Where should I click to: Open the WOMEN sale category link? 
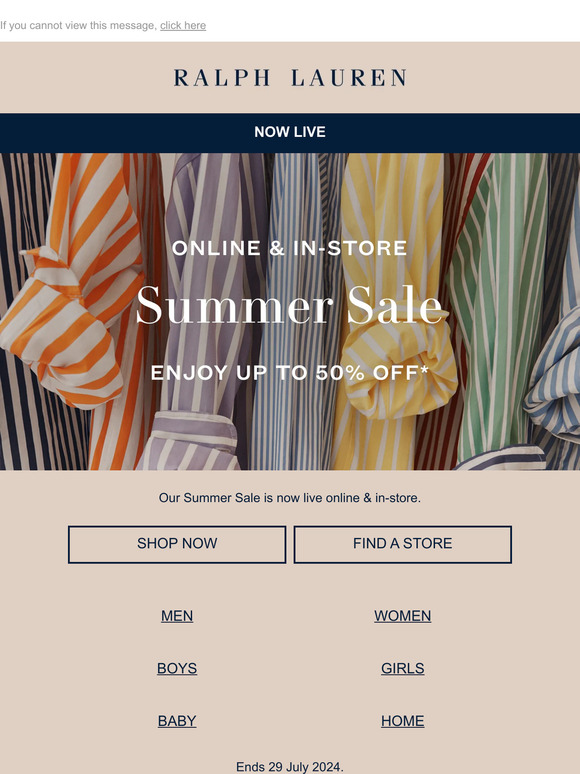pos(403,616)
